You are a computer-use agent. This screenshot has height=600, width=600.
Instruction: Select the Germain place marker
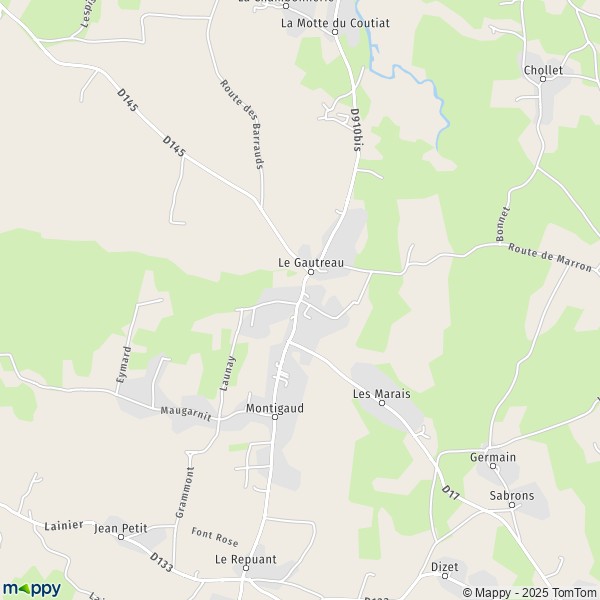pyautogui.click(x=493, y=466)
